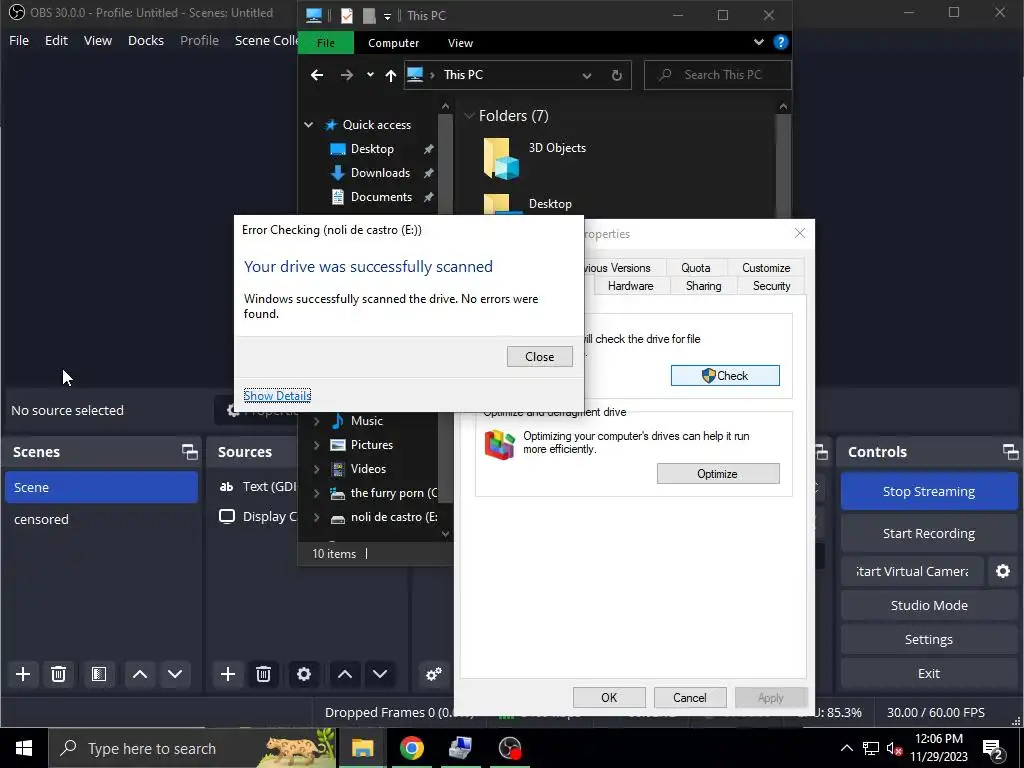
Task: Click the muted volume tray icon
Action: point(893,749)
